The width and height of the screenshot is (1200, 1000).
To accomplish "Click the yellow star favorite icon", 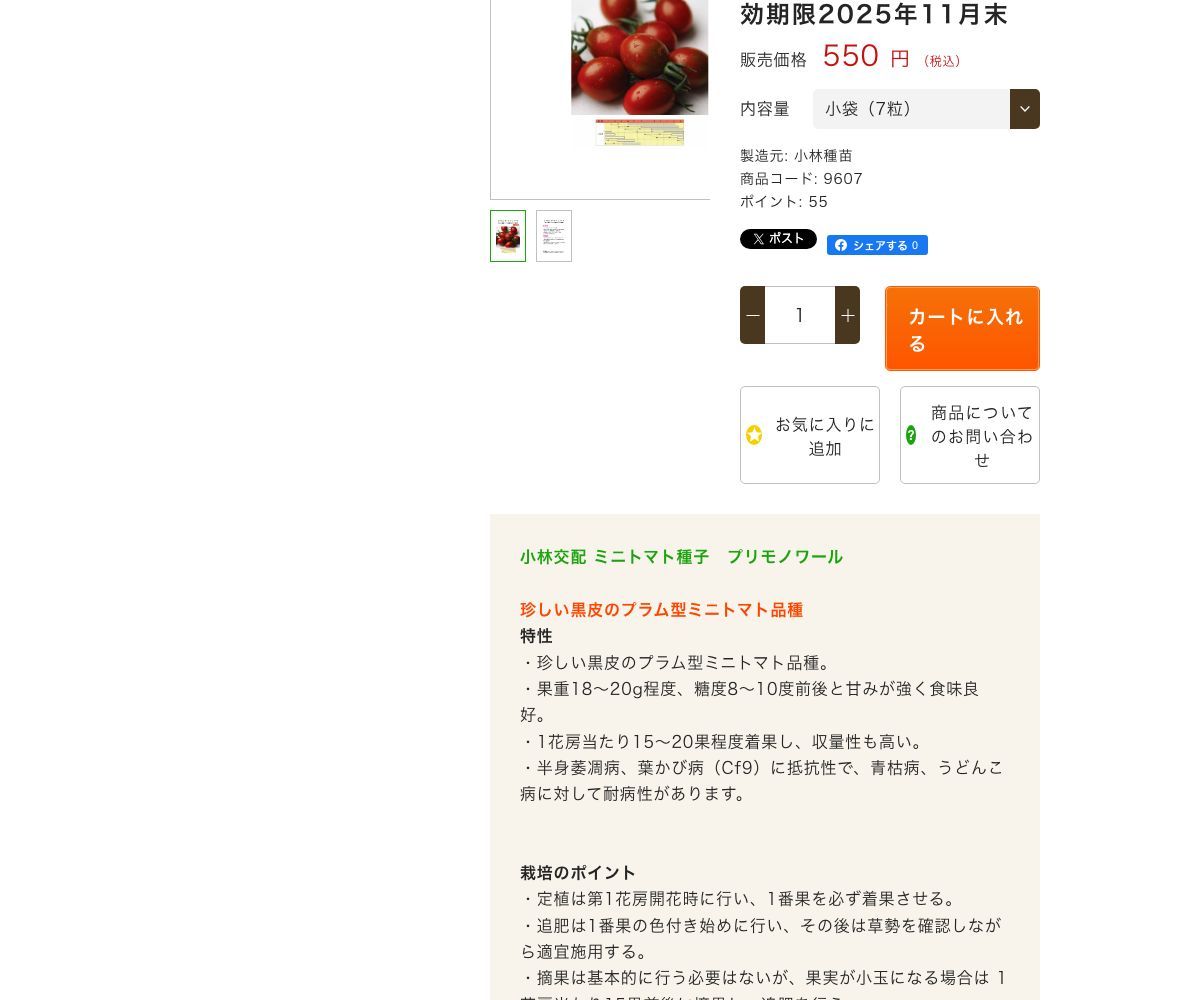I will pos(754,435).
